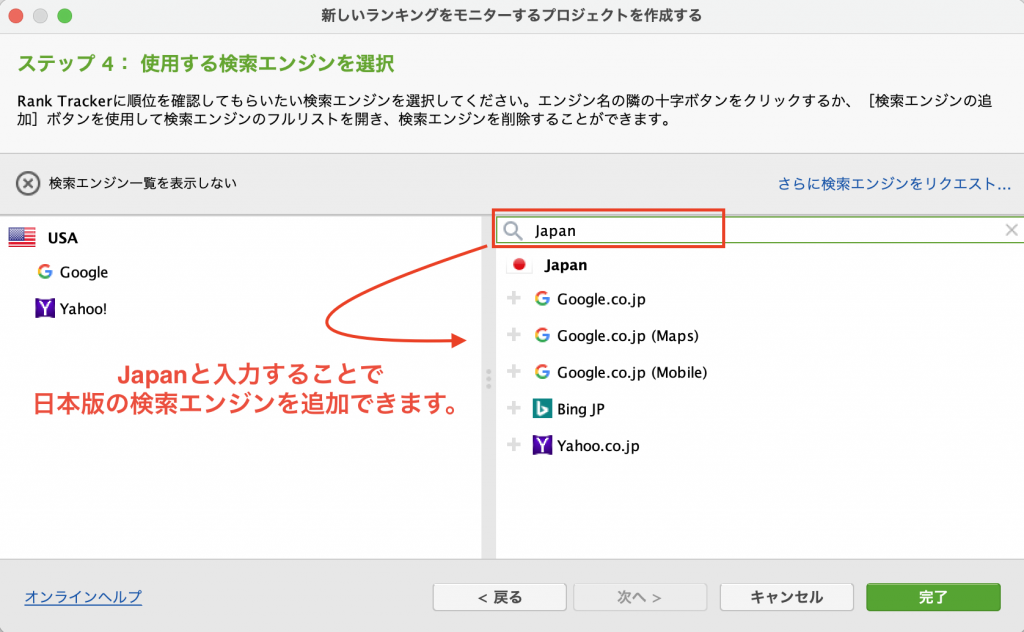Click the Google.co.jp (Mobile) logo icon
The height and width of the screenshot is (632, 1024).
click(542, 371)
